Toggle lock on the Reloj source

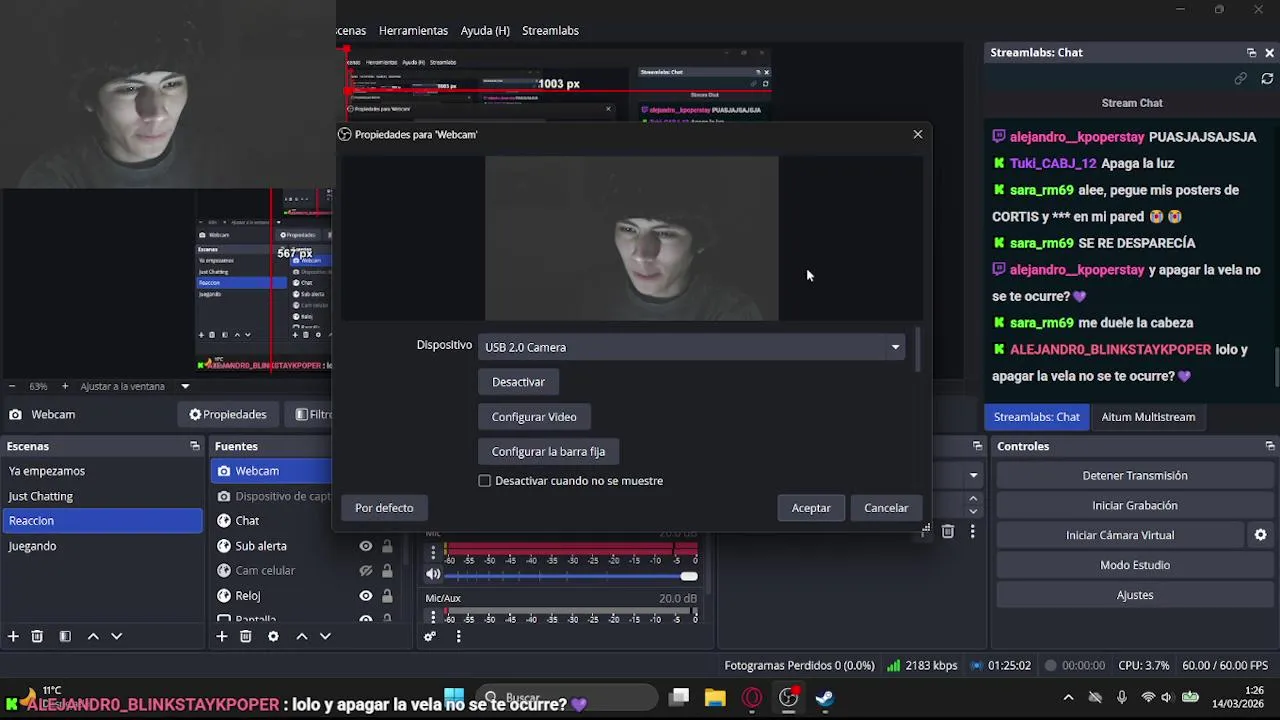pyautogui.click(x=387, y=596)
